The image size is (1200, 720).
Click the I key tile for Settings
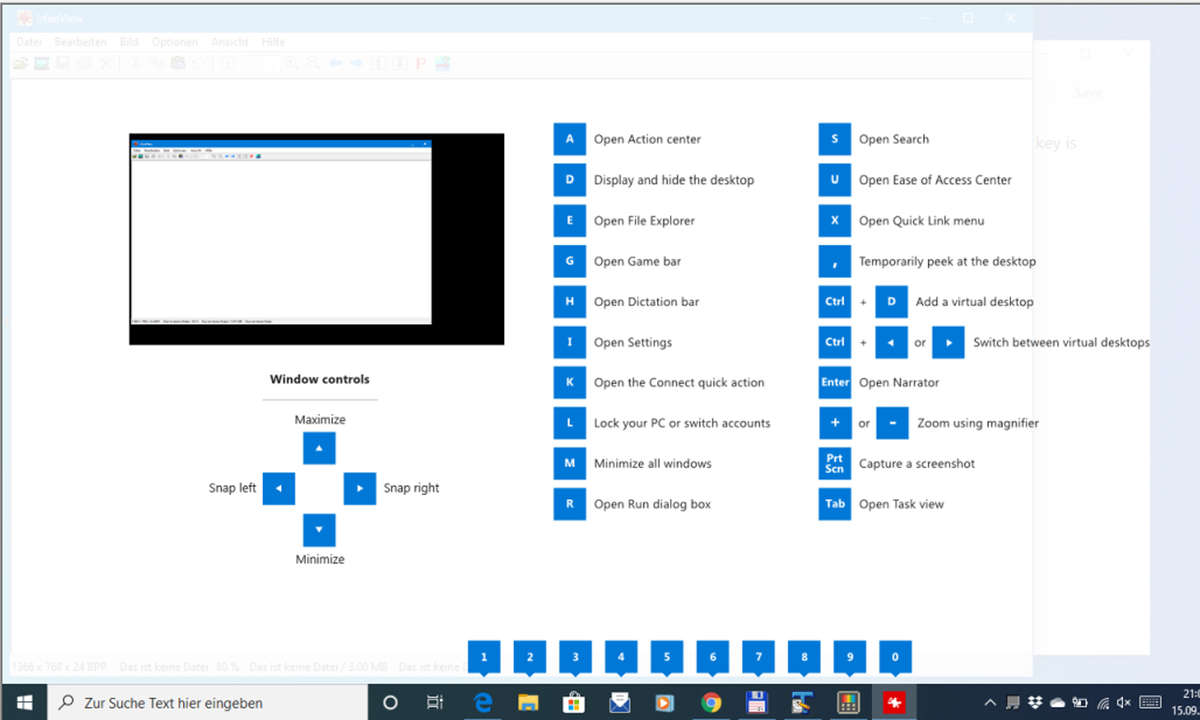click(569, 342)
